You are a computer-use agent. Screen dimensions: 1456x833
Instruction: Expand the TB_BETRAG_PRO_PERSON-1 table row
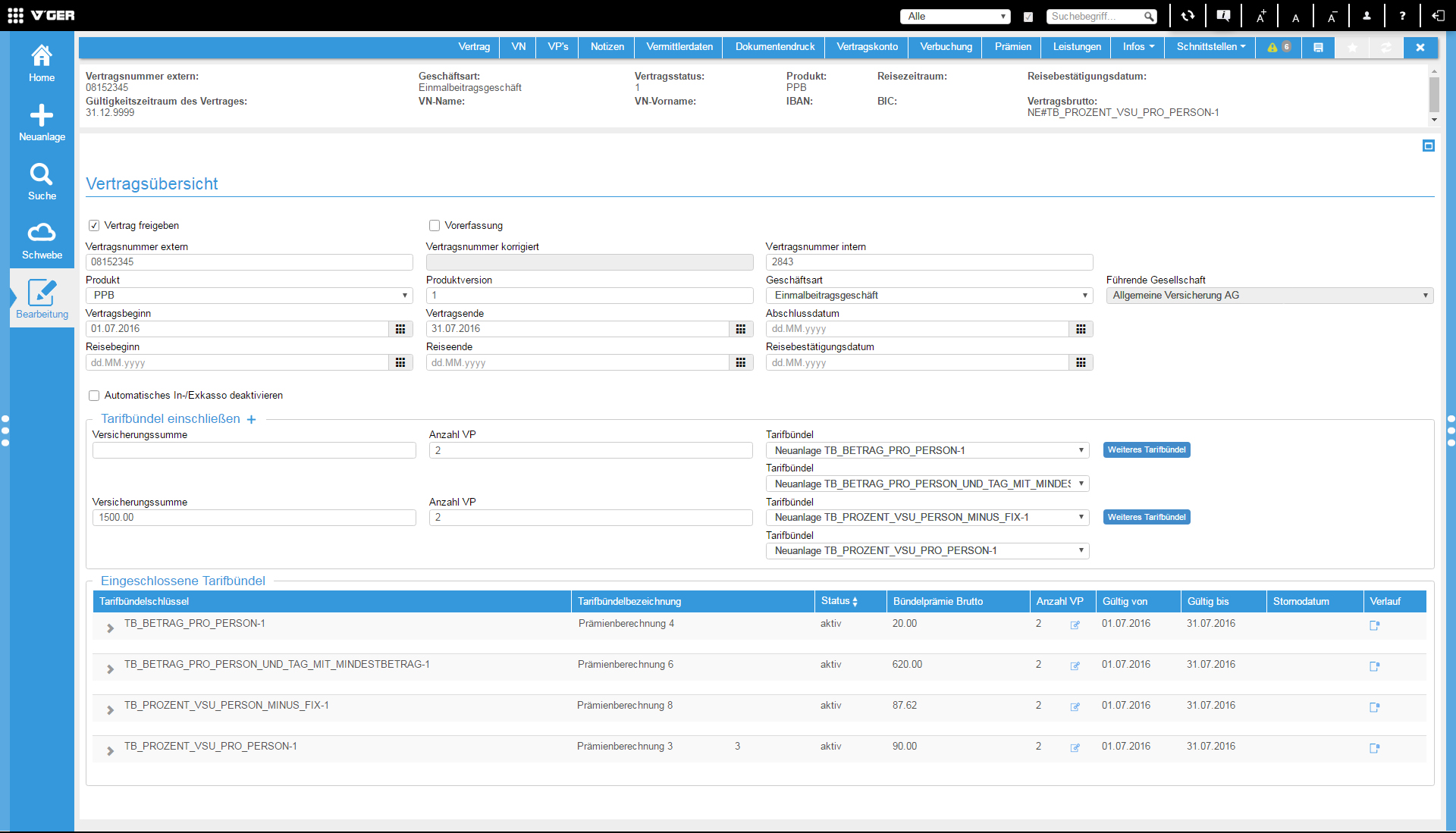(110, 628)
